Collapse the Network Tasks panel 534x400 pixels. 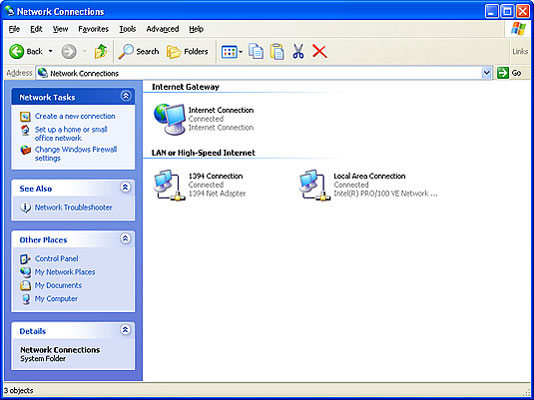point(126,96)
